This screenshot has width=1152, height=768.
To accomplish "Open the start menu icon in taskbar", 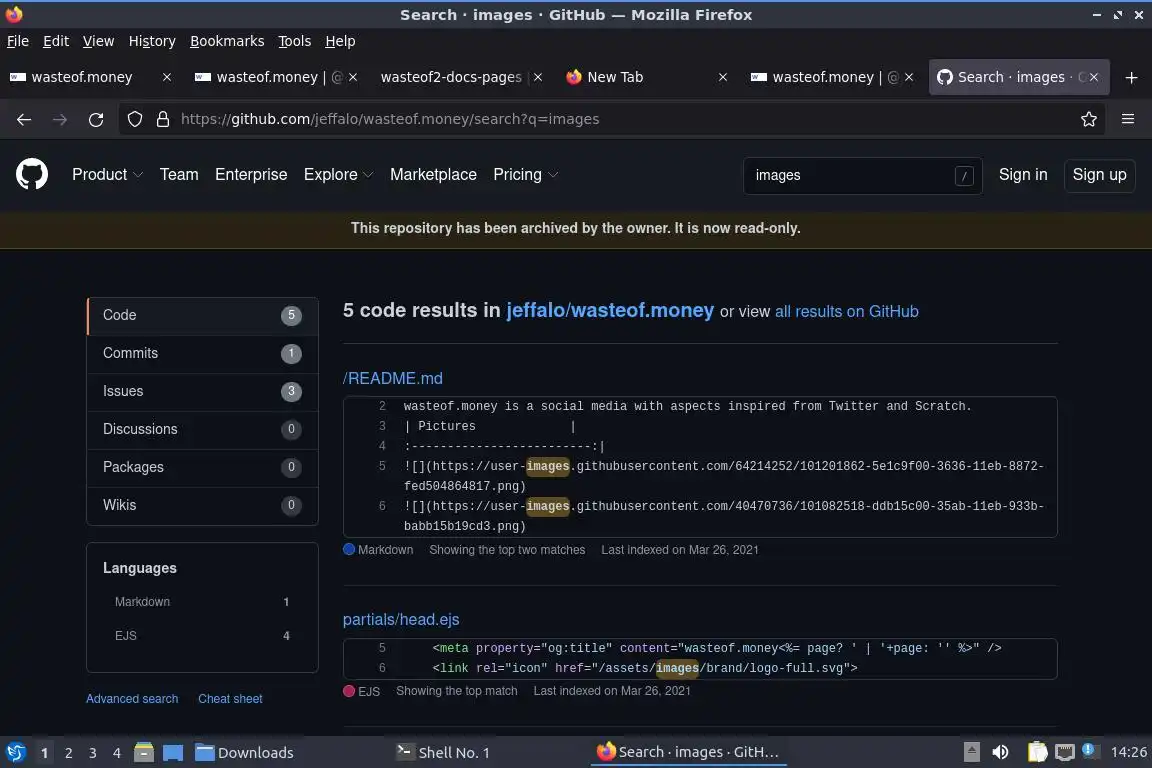I will coord(15,752).
